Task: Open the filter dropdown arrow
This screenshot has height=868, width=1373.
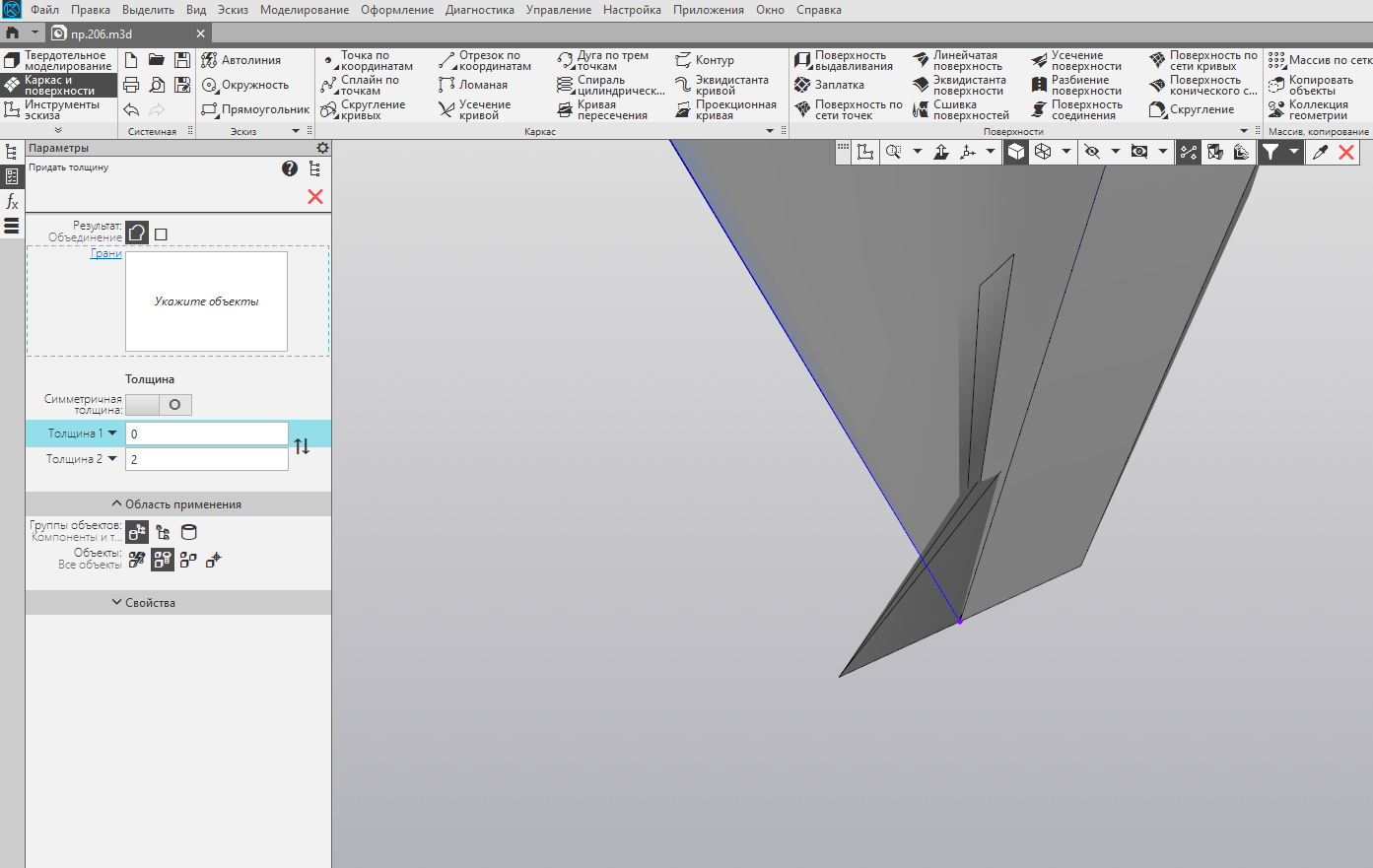Action: [1294, 152]
